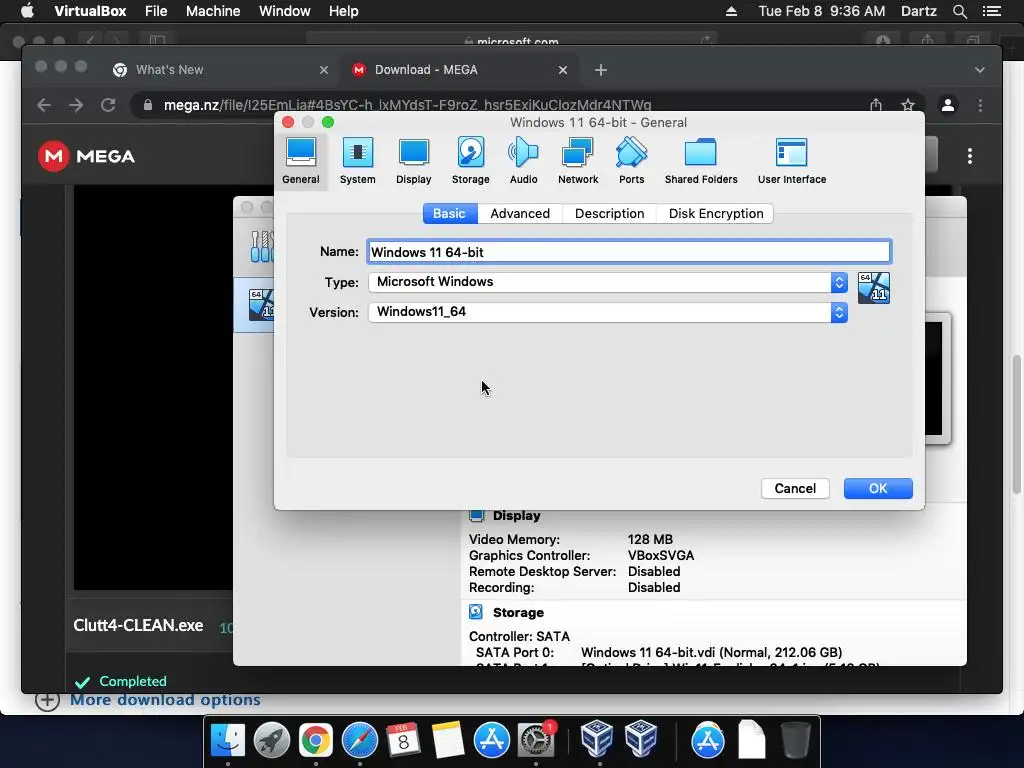1024x768 pixels.
Task: Click Chrome share page icon
Action: click(876, 105)
